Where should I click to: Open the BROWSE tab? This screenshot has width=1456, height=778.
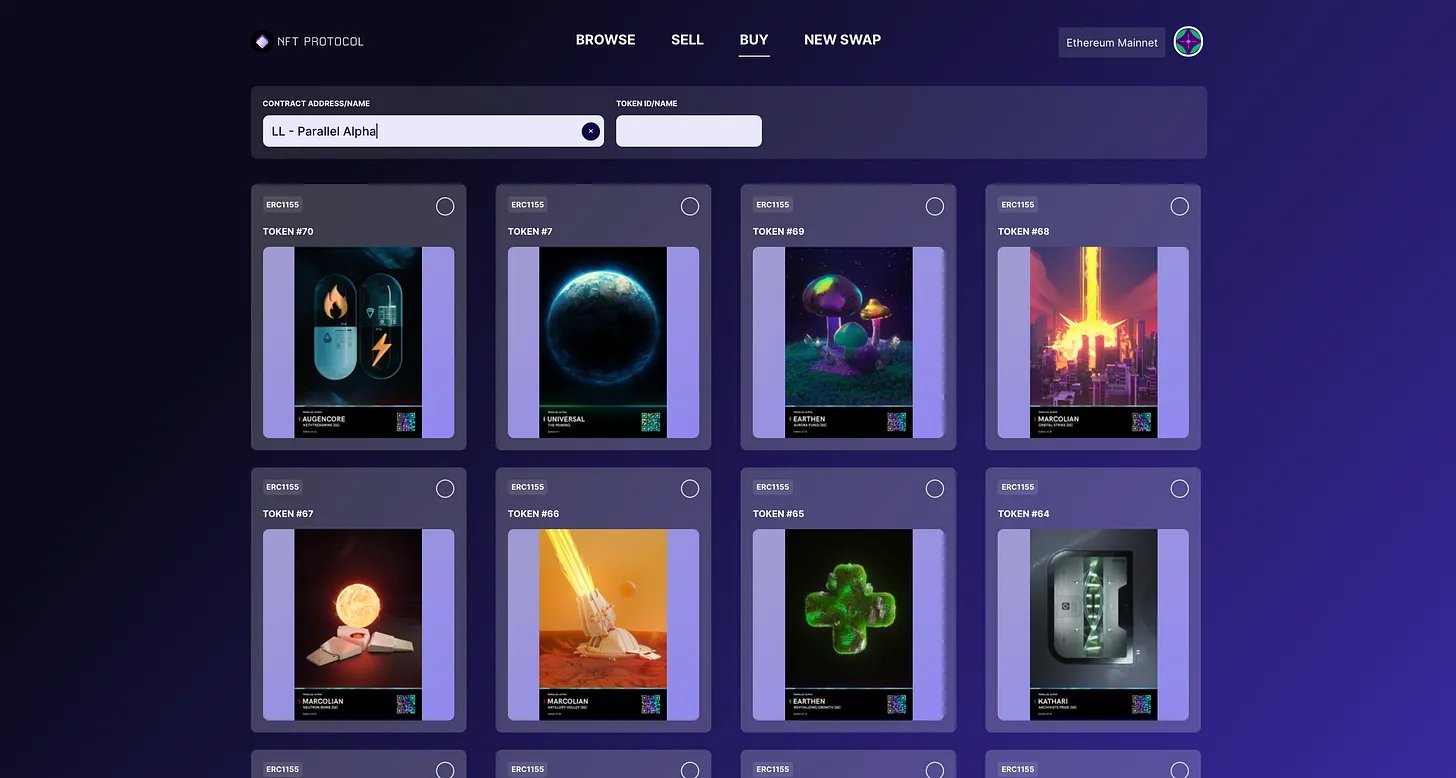(605, 40)
